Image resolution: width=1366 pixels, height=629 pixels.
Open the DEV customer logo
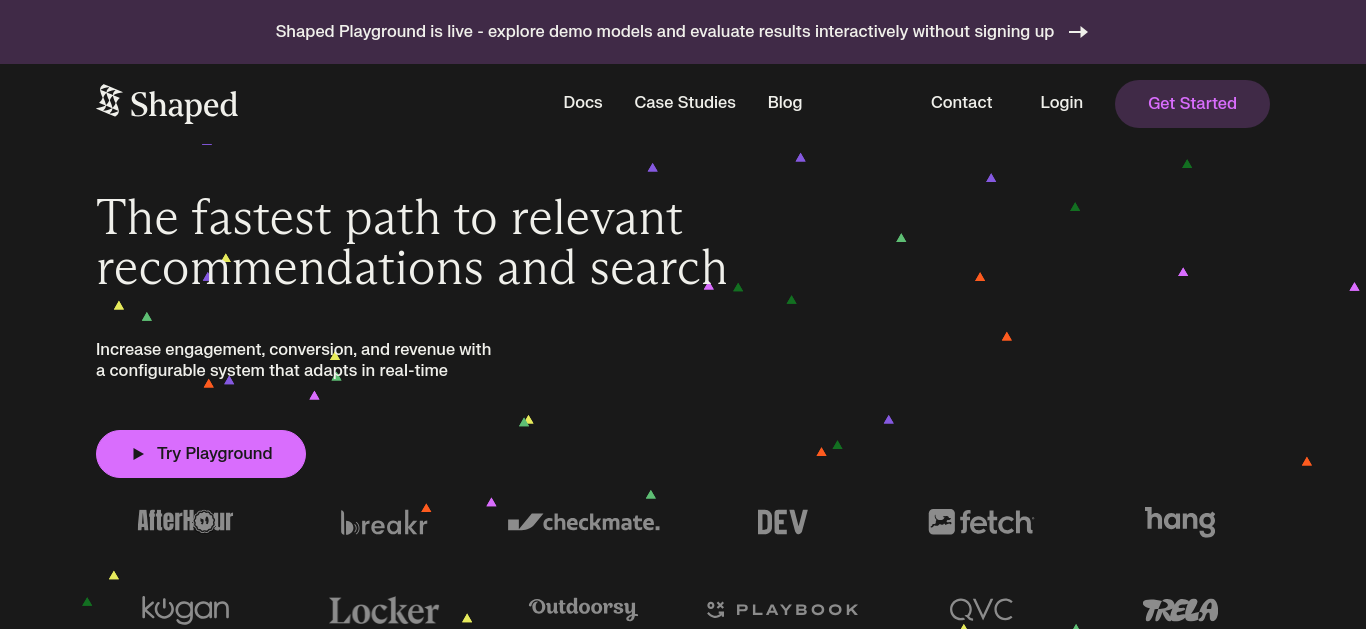782,522
